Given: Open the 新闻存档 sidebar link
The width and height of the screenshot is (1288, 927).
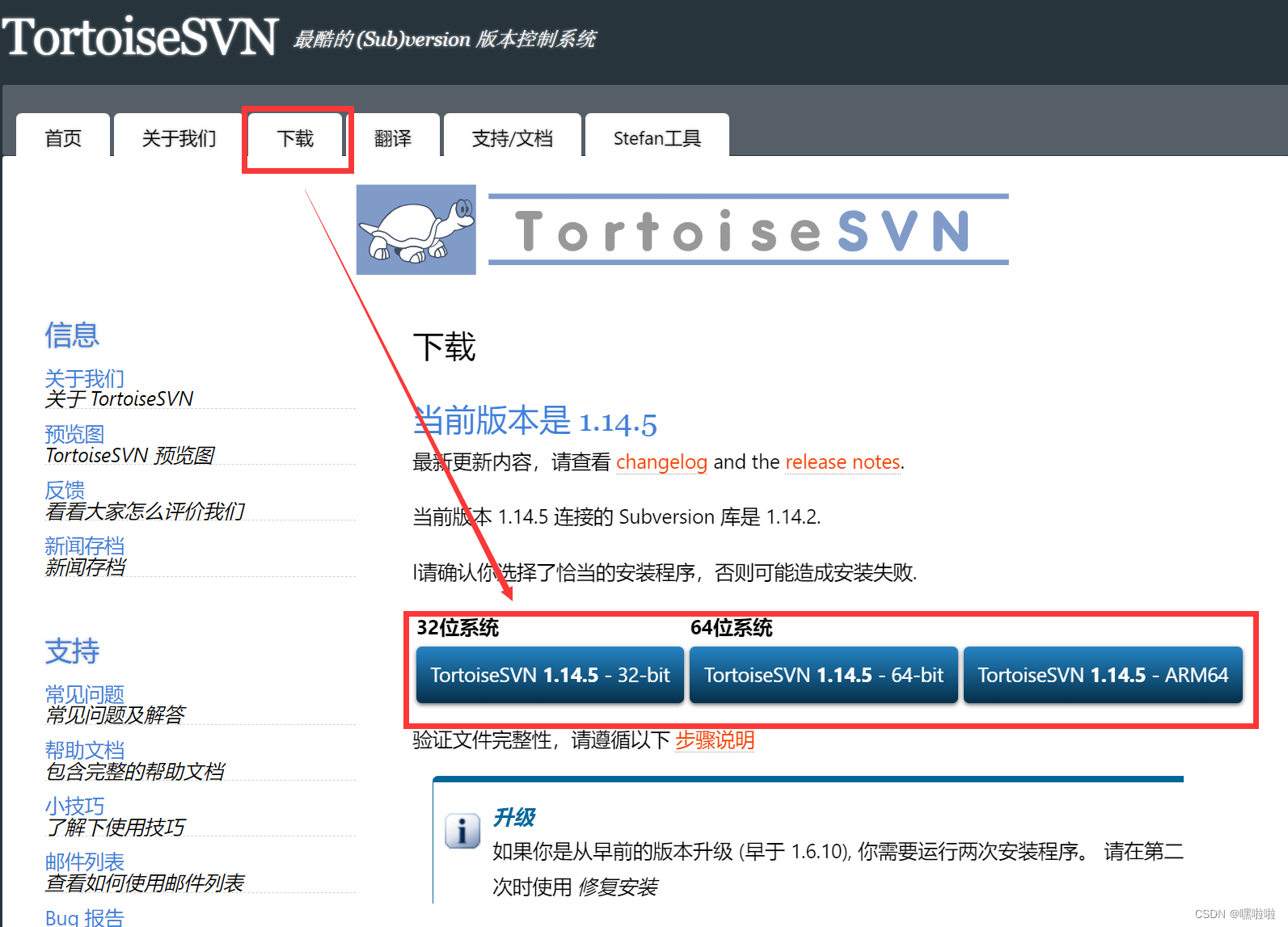Looking at the screenshot, I should (85, 546).
